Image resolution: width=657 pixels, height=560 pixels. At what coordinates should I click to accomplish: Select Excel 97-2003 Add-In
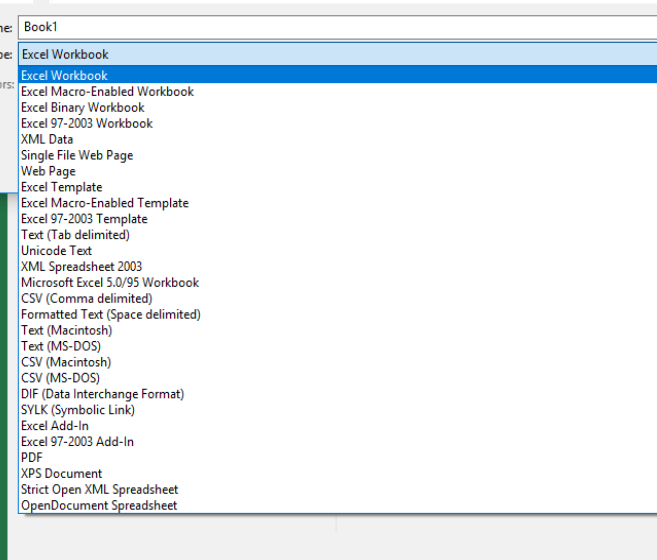[x=338, y=442]
